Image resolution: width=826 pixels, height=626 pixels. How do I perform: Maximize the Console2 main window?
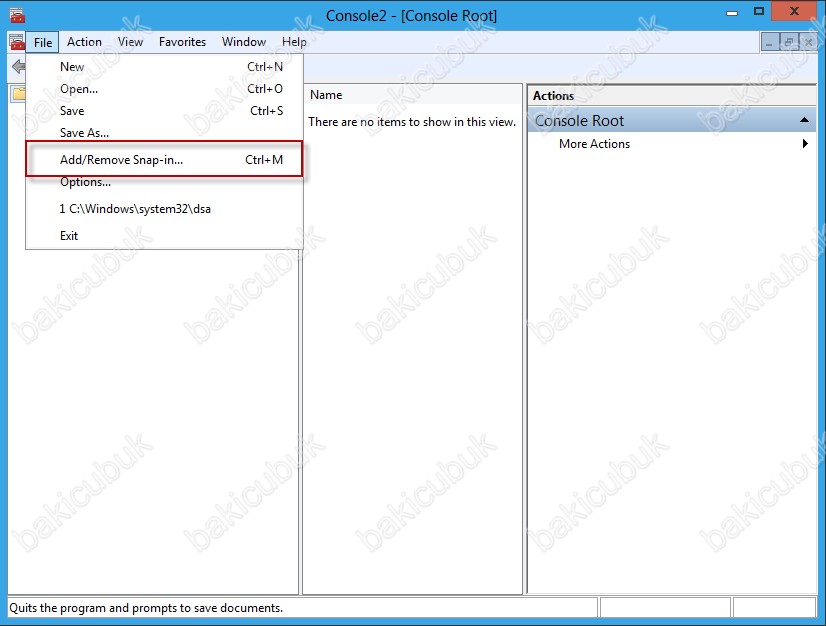[759, 12]
